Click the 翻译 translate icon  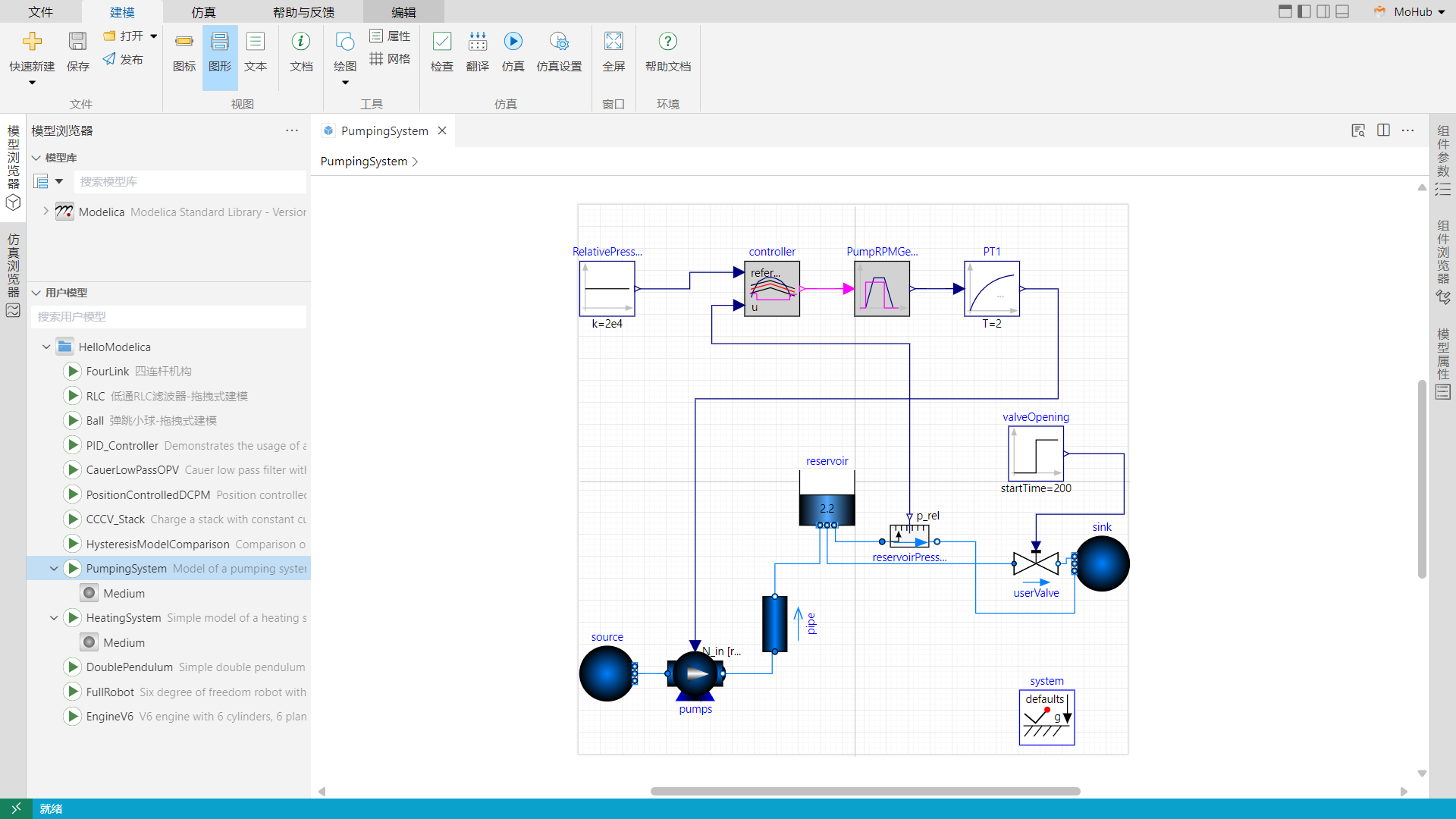(x=478, y=42)
